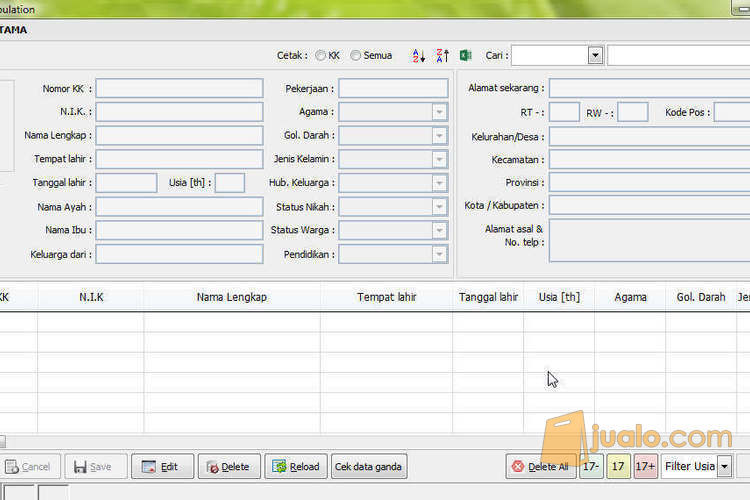Click the search text box beside Cari
Screen dimensions: 750x500
[x=679, y=56]
